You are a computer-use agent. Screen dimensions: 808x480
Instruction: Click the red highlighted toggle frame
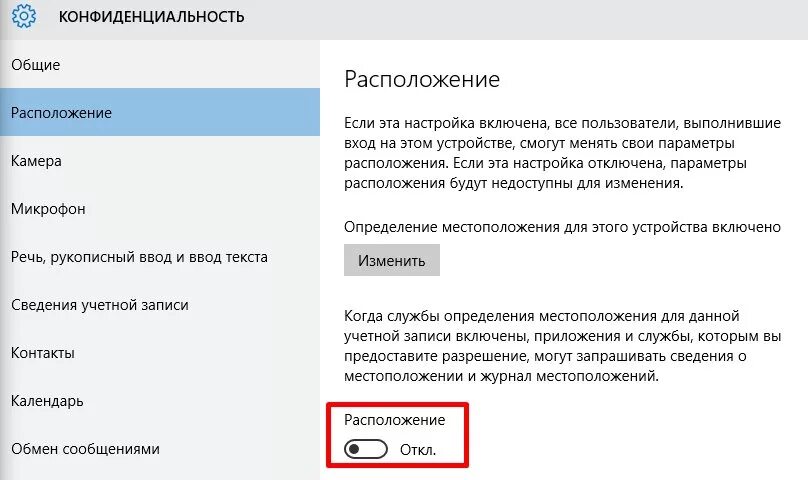(x=397, y=435)
